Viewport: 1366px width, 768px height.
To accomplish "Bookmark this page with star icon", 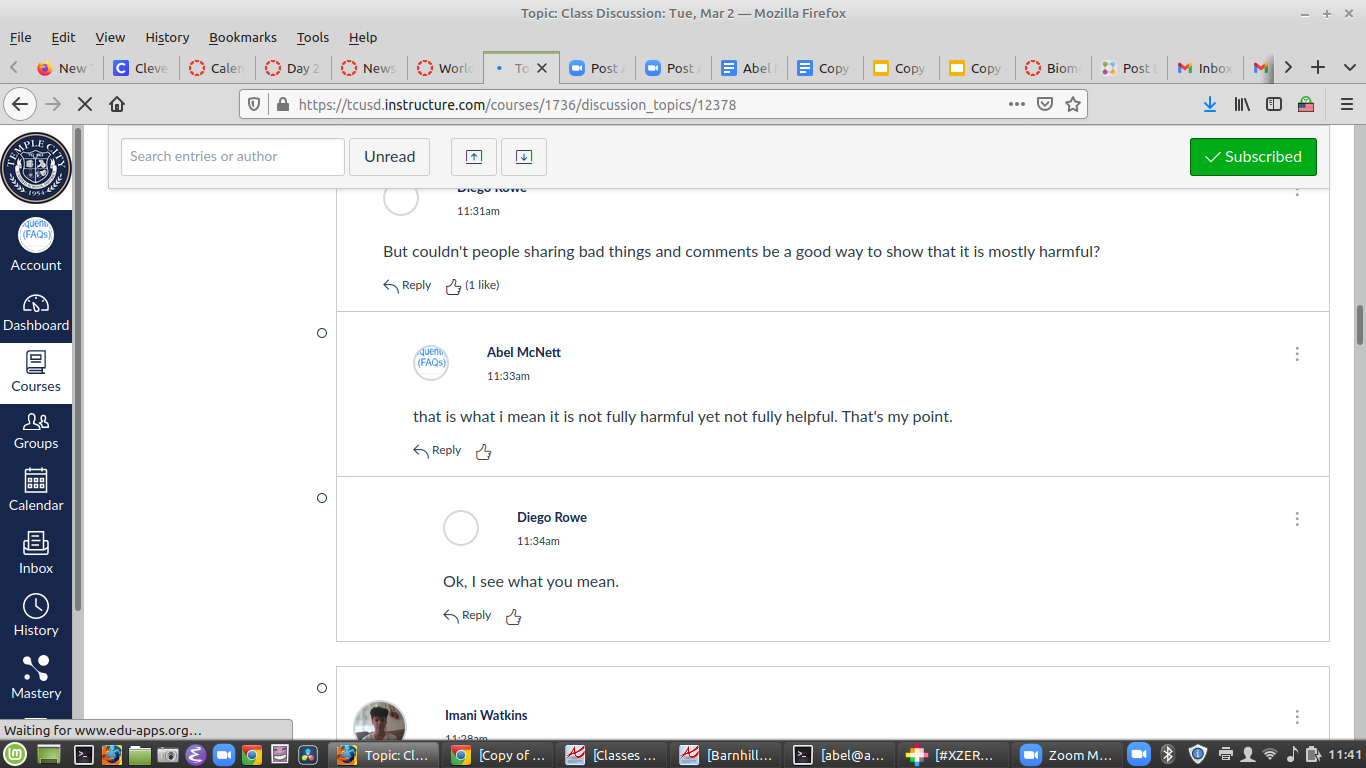I will pos(1073,104).
